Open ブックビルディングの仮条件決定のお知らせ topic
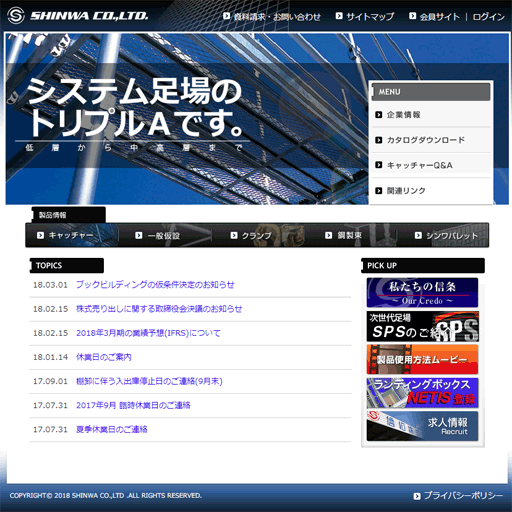 (x=155, y=285)
